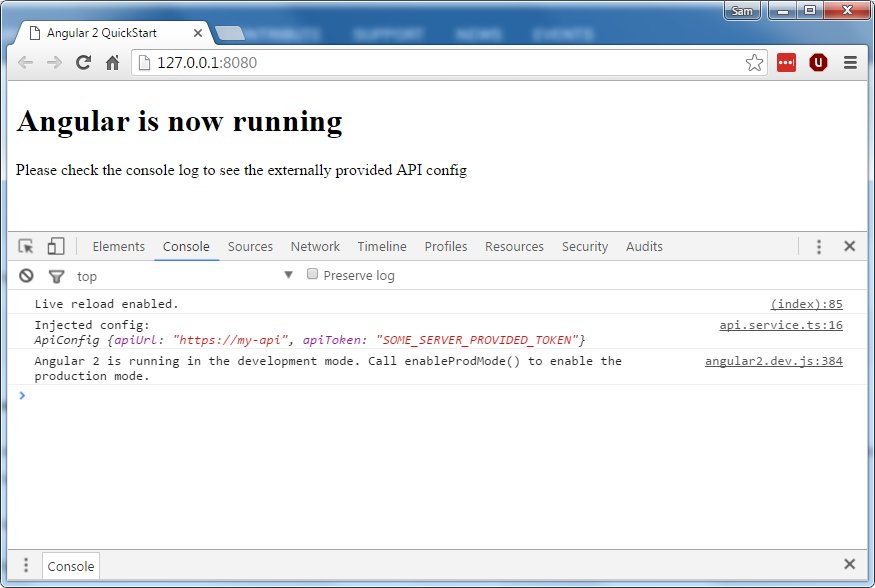Open the drawer options dots menu

tap(26, 565)
